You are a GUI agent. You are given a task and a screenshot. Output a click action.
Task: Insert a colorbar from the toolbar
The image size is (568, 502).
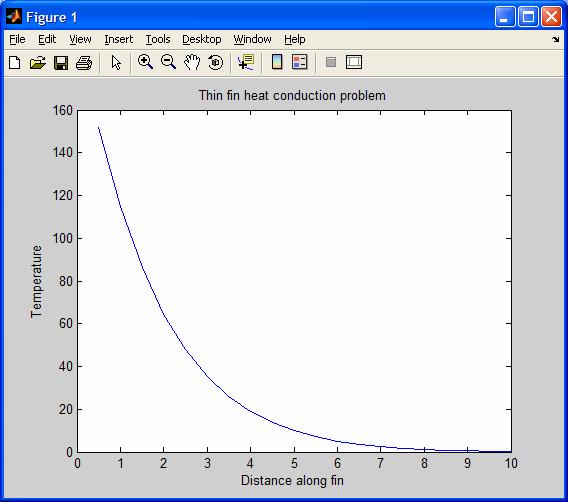(x=277, y=62)
